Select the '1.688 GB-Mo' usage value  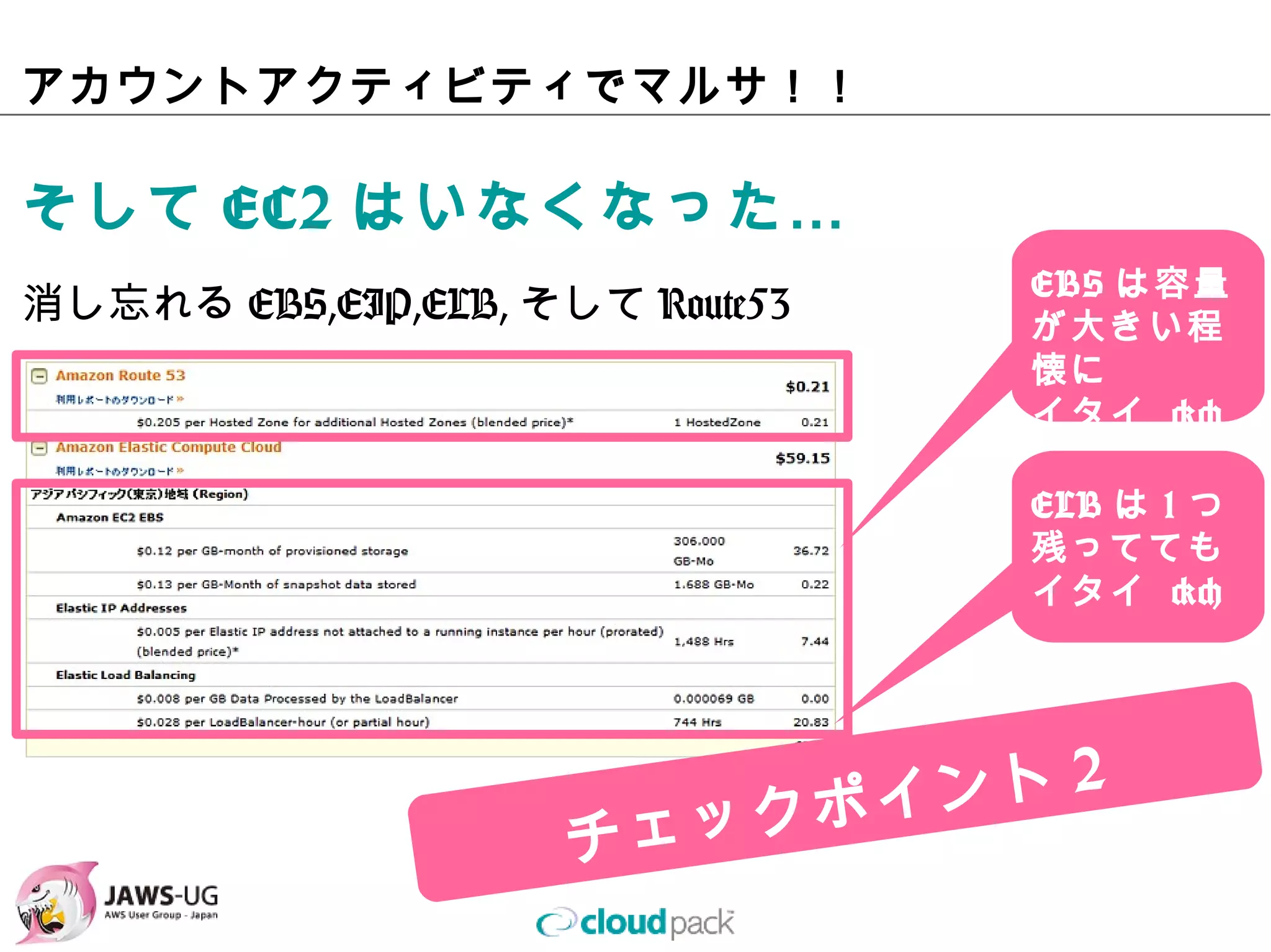coord(714,585)
